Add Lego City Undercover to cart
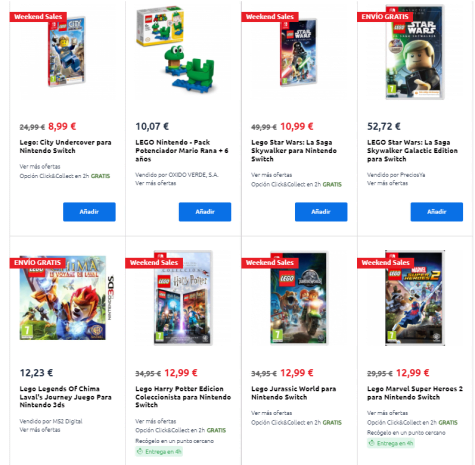The height and width of the screenshot is (465, 475). [x=89, y=212]
